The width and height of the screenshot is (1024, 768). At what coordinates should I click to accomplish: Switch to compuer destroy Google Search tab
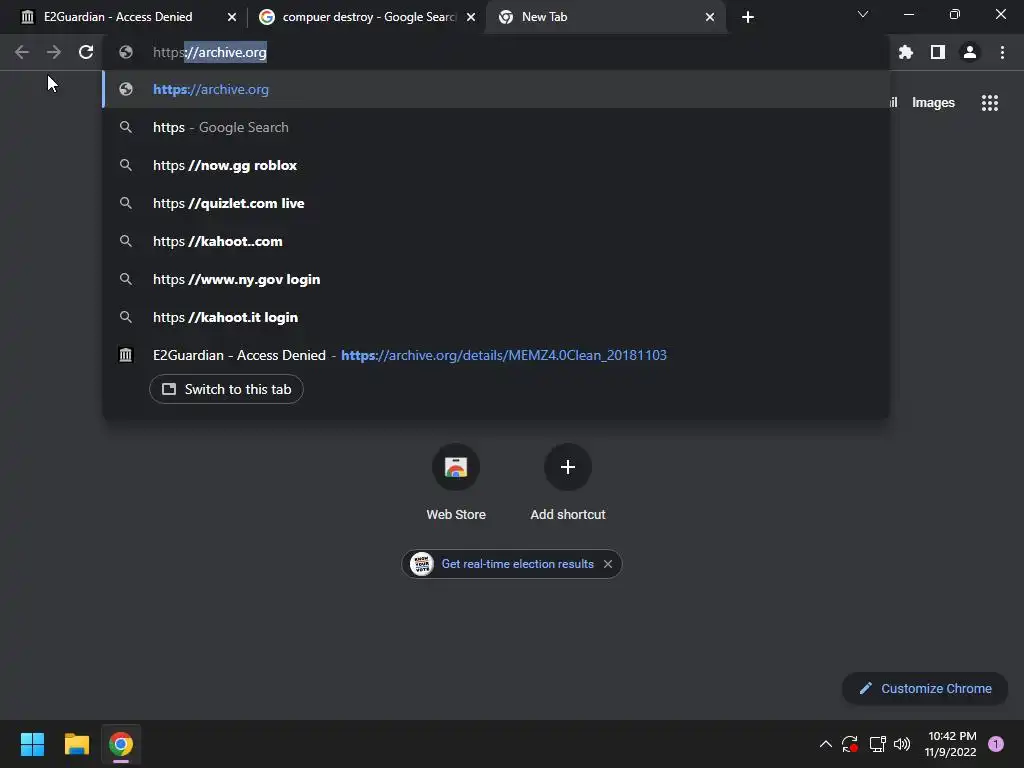[x=368, y=17]
